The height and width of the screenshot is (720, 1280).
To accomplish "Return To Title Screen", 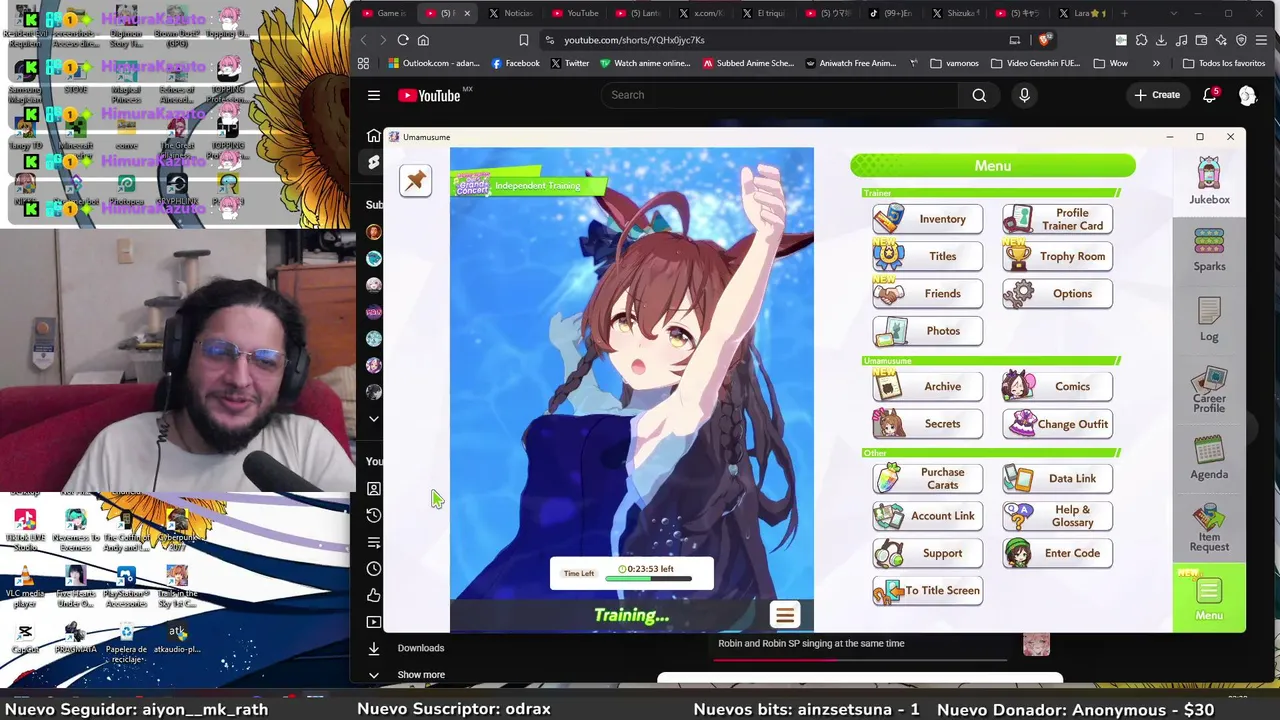I will [x=927, y=591].
